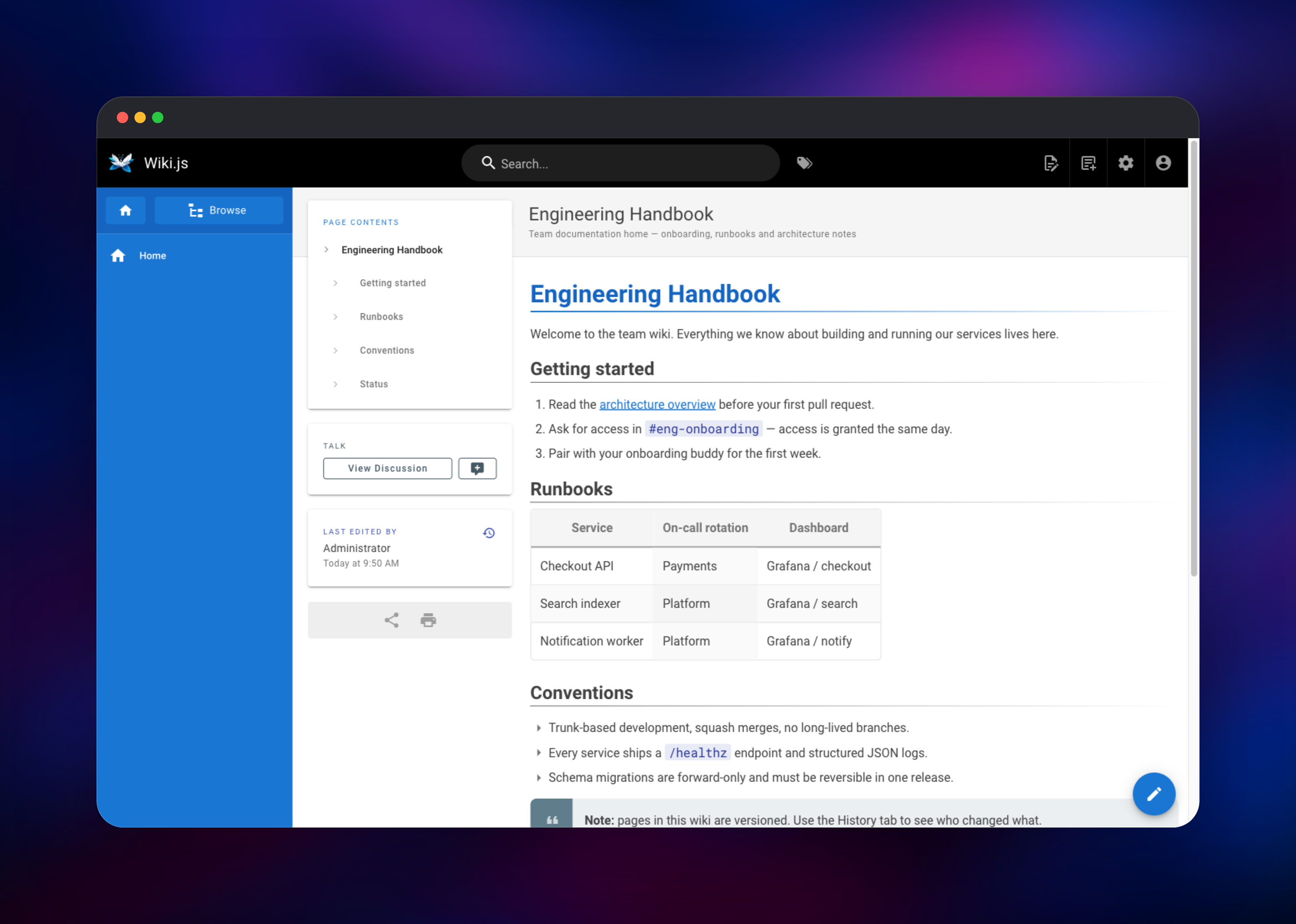Jump to Conventions section in contents
This screenshot has width=1296, height=924.
pos(387,350)
